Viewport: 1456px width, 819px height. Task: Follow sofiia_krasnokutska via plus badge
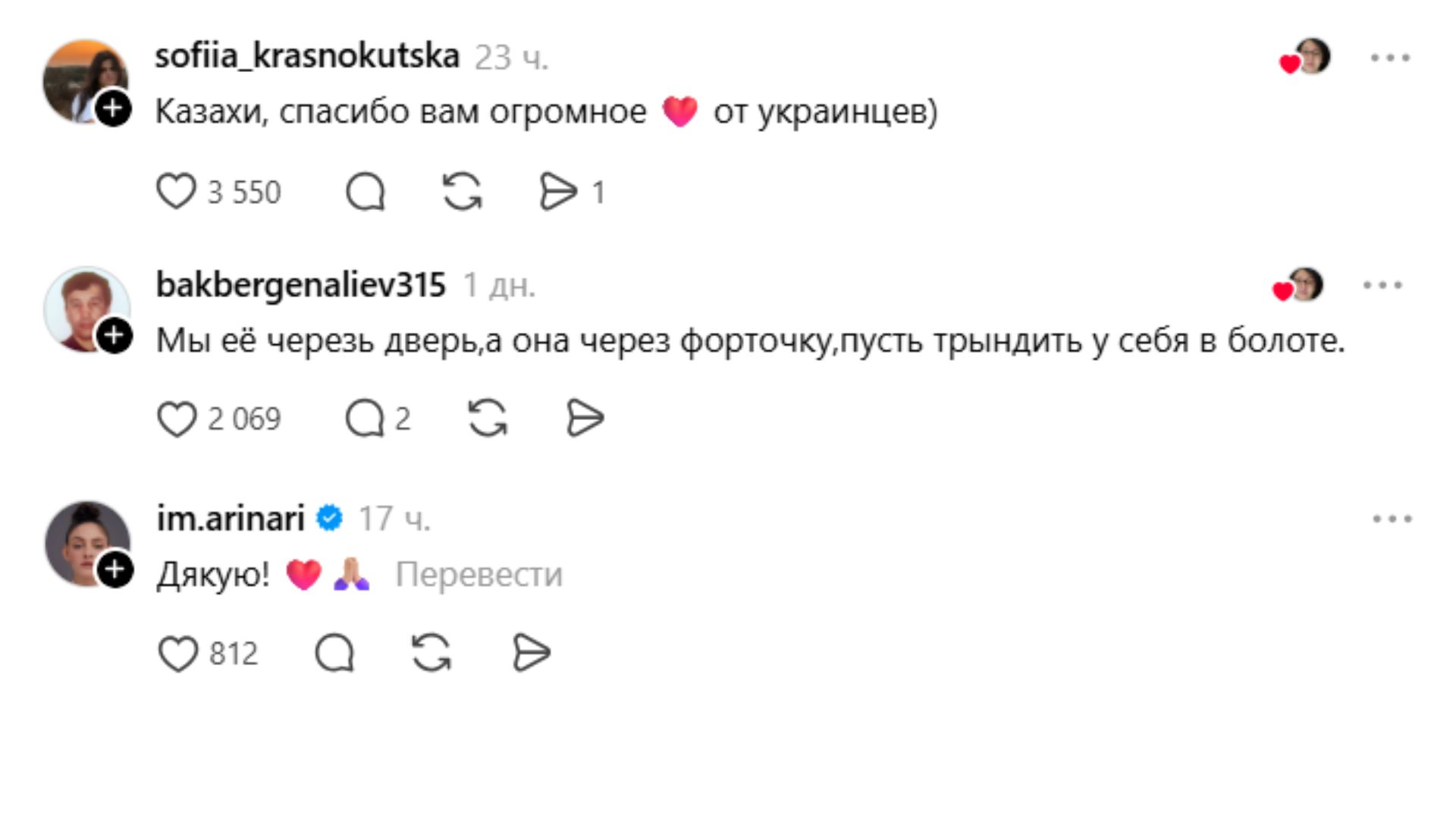pos(114,108)
